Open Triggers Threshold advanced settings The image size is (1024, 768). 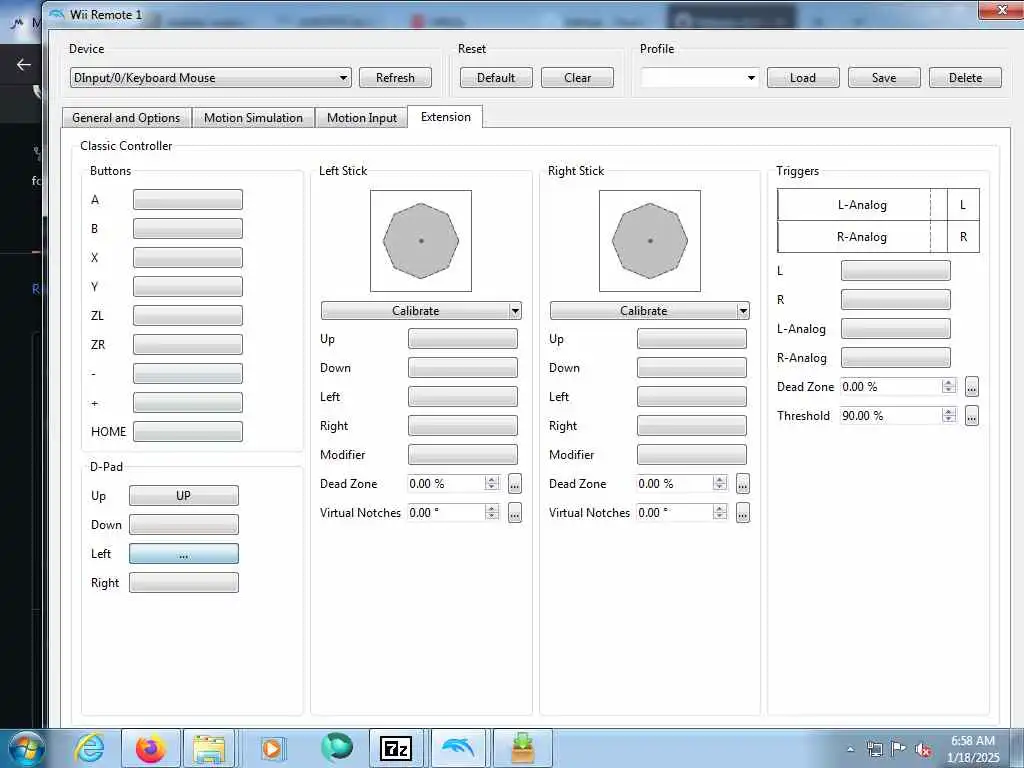click(972, 415)
